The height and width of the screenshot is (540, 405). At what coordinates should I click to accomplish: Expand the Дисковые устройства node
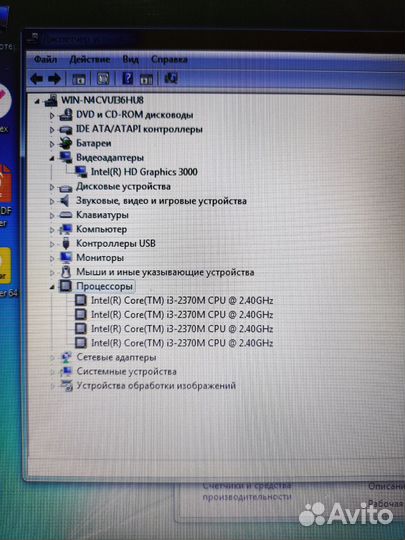(52, 187)
